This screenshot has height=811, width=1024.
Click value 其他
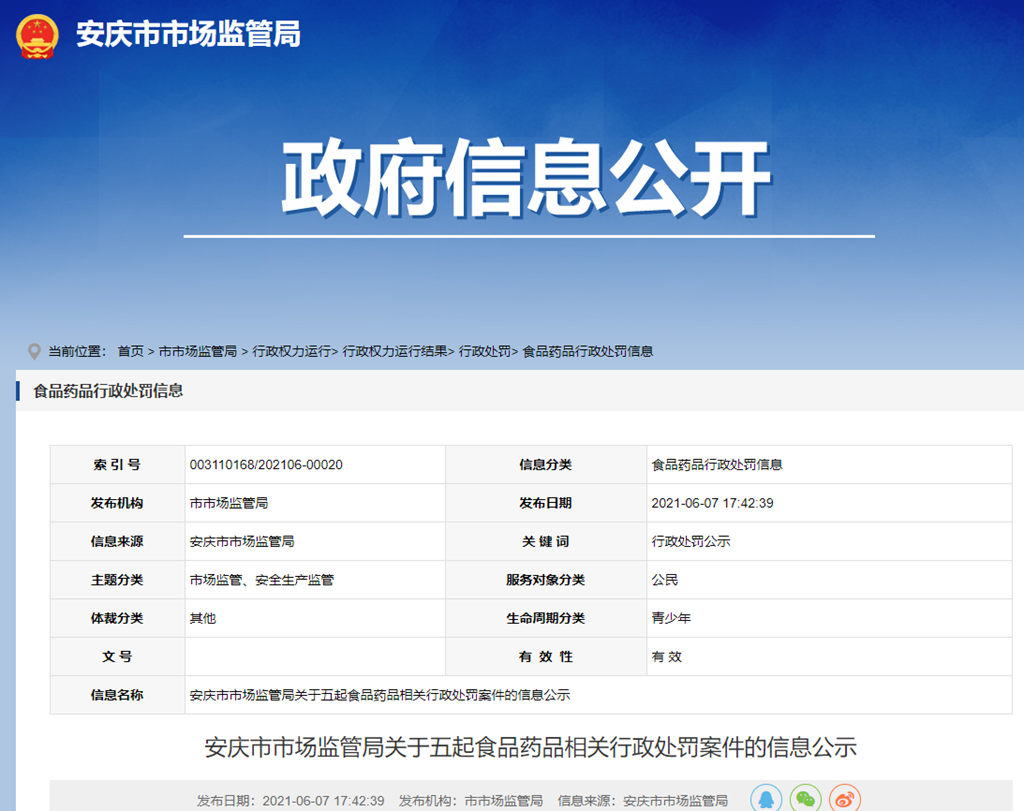[x=202, y=618]
